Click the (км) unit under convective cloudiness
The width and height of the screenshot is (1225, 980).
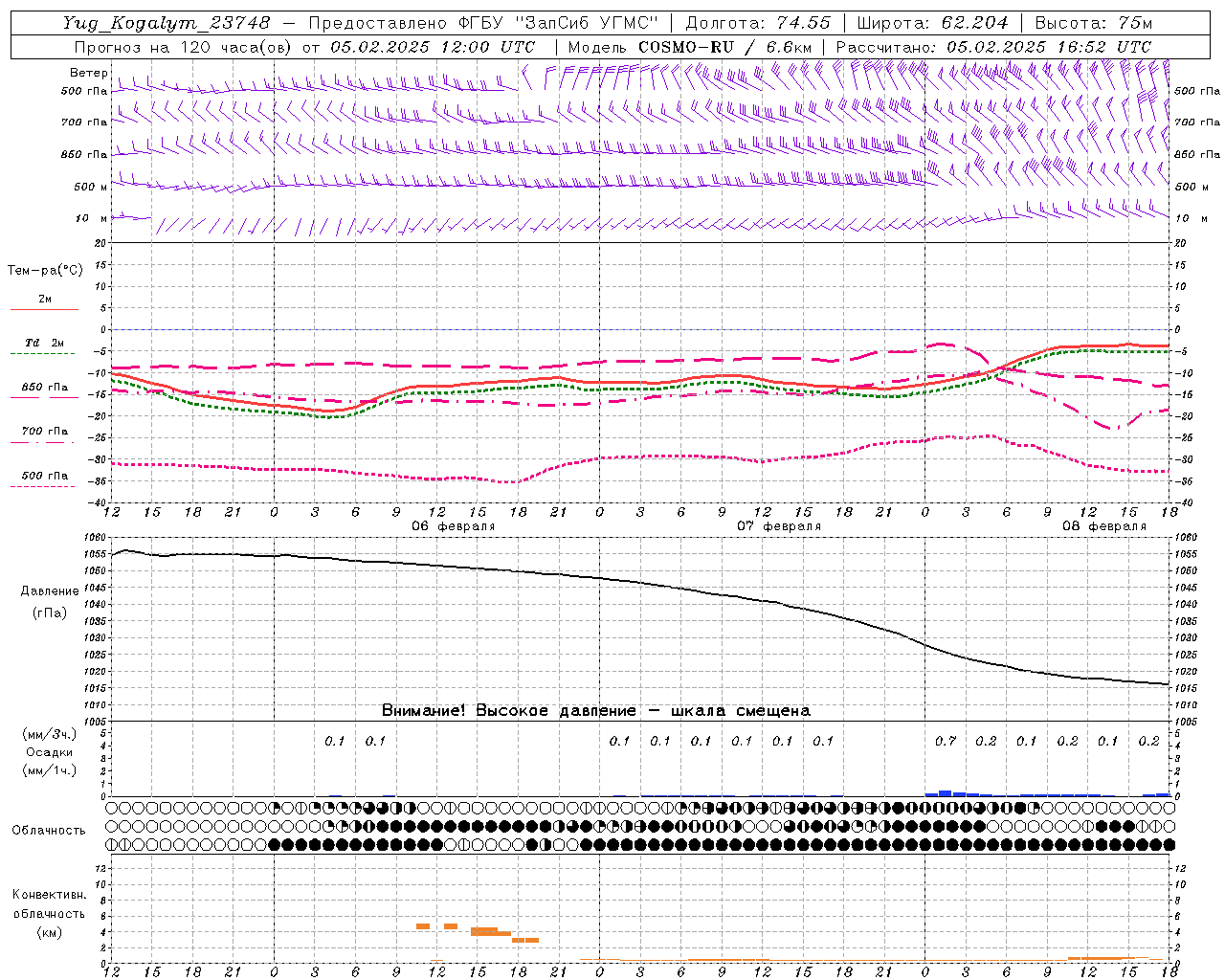tap(49, 932)
